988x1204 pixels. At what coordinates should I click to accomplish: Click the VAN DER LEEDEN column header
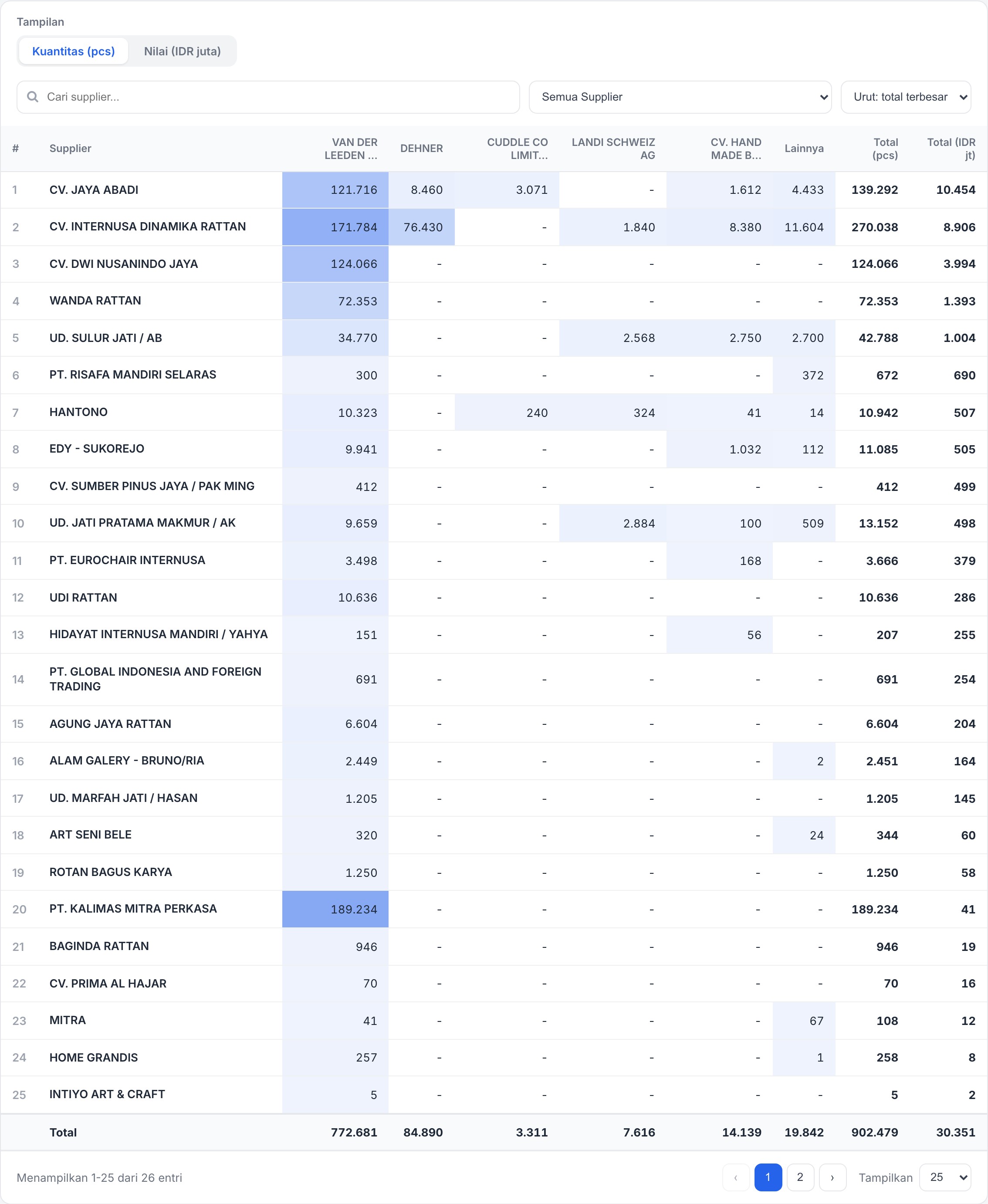pos(351,149)
